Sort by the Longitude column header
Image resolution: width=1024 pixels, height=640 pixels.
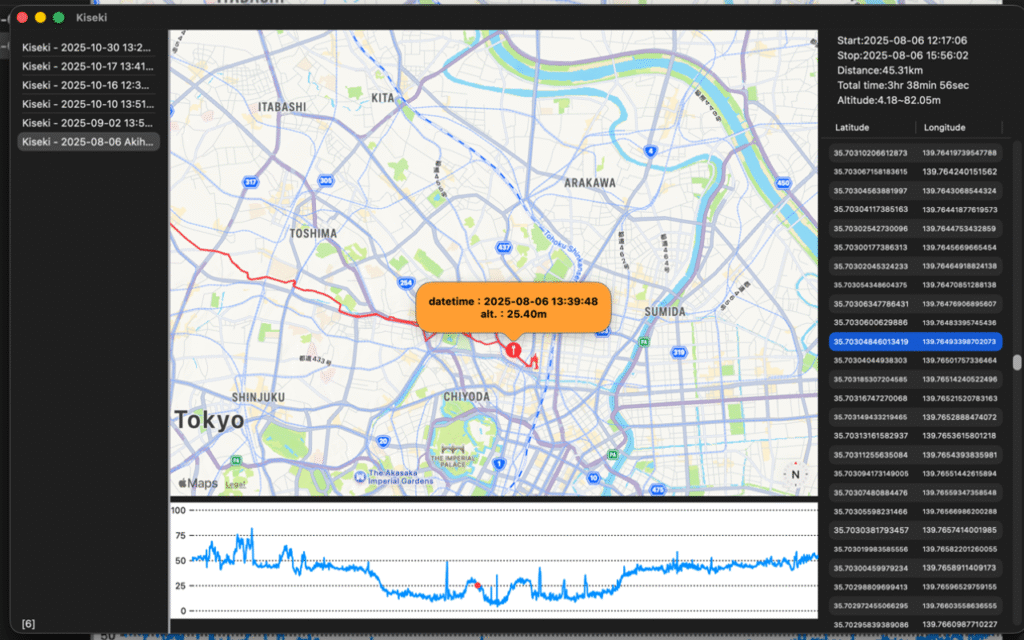[x=944, y=128]
